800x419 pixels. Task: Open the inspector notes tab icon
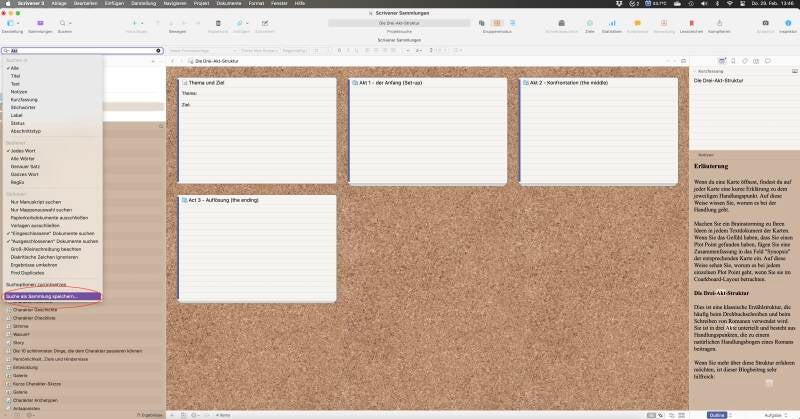pyautogui.click(x=722, y=61)
